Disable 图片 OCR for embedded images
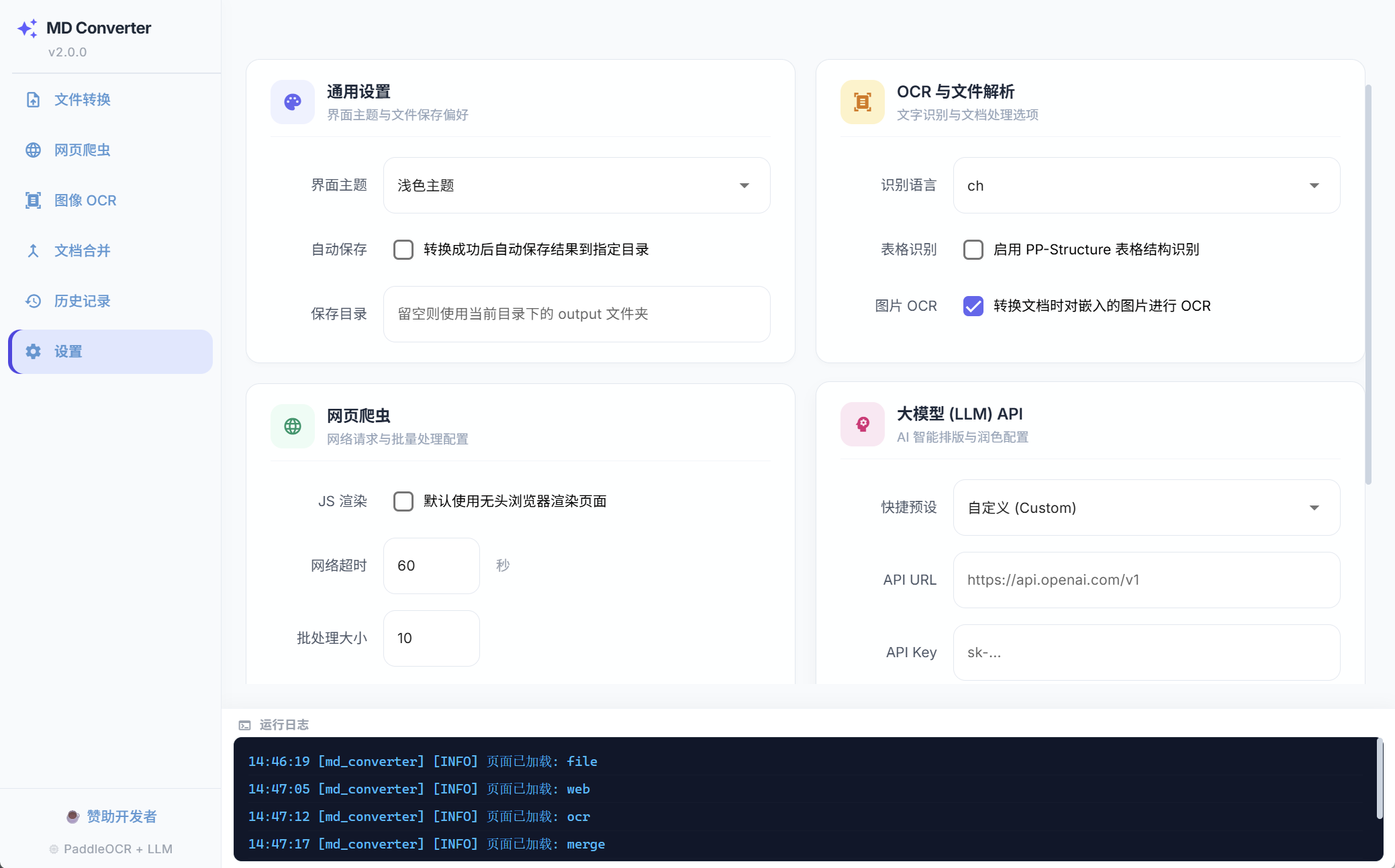 973,306
